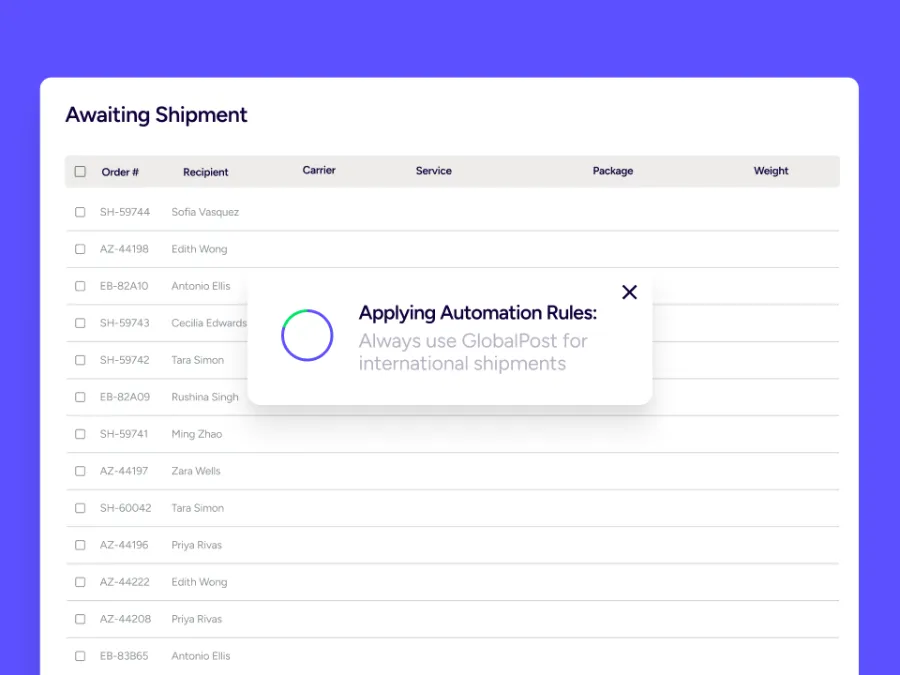The height and width of the screenshot is (675, 900).
Task: Click the Recipient column header
Action: (205, 172)
